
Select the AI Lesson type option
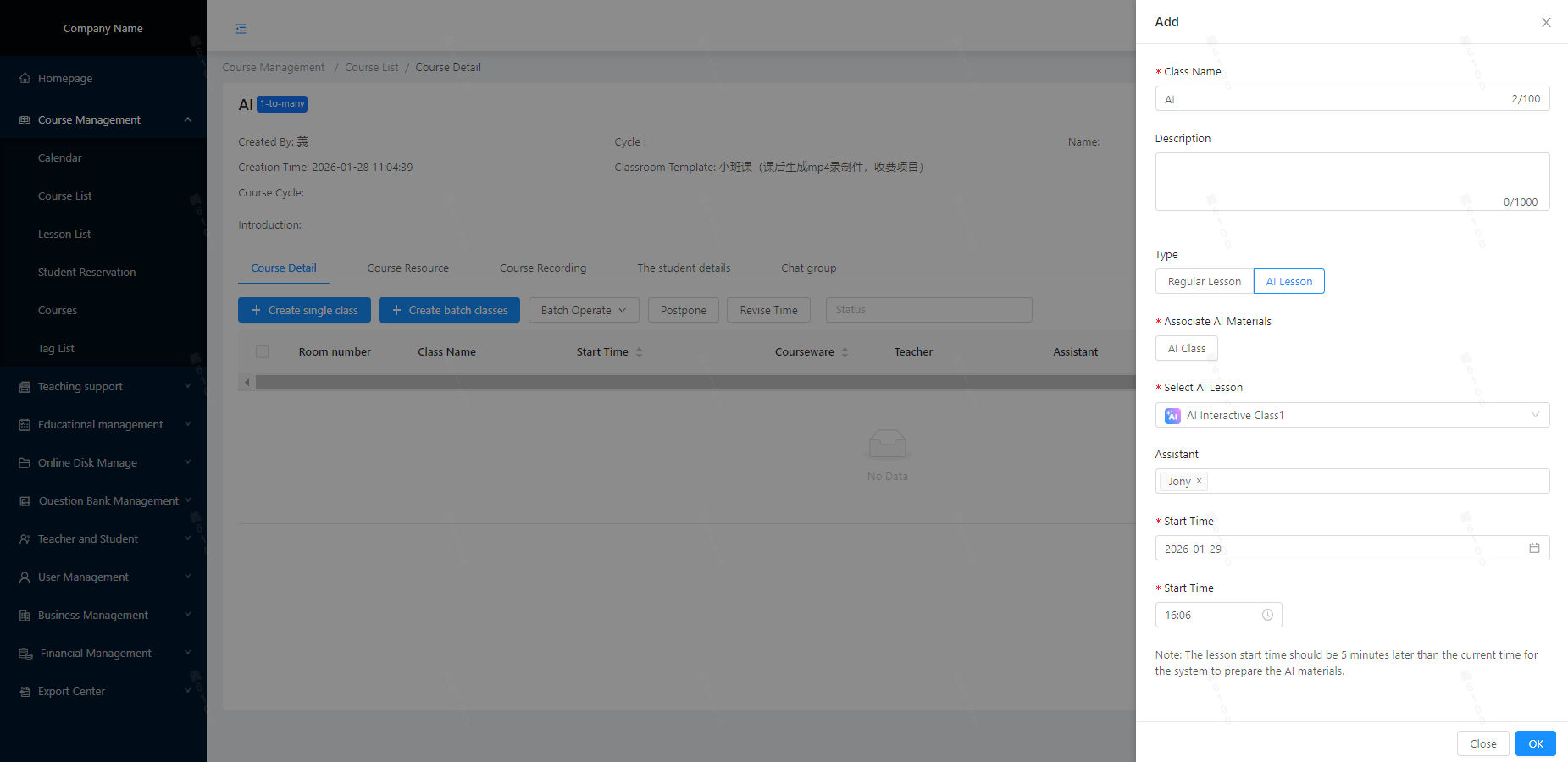pyautogui.click(x=1288, y=281)
